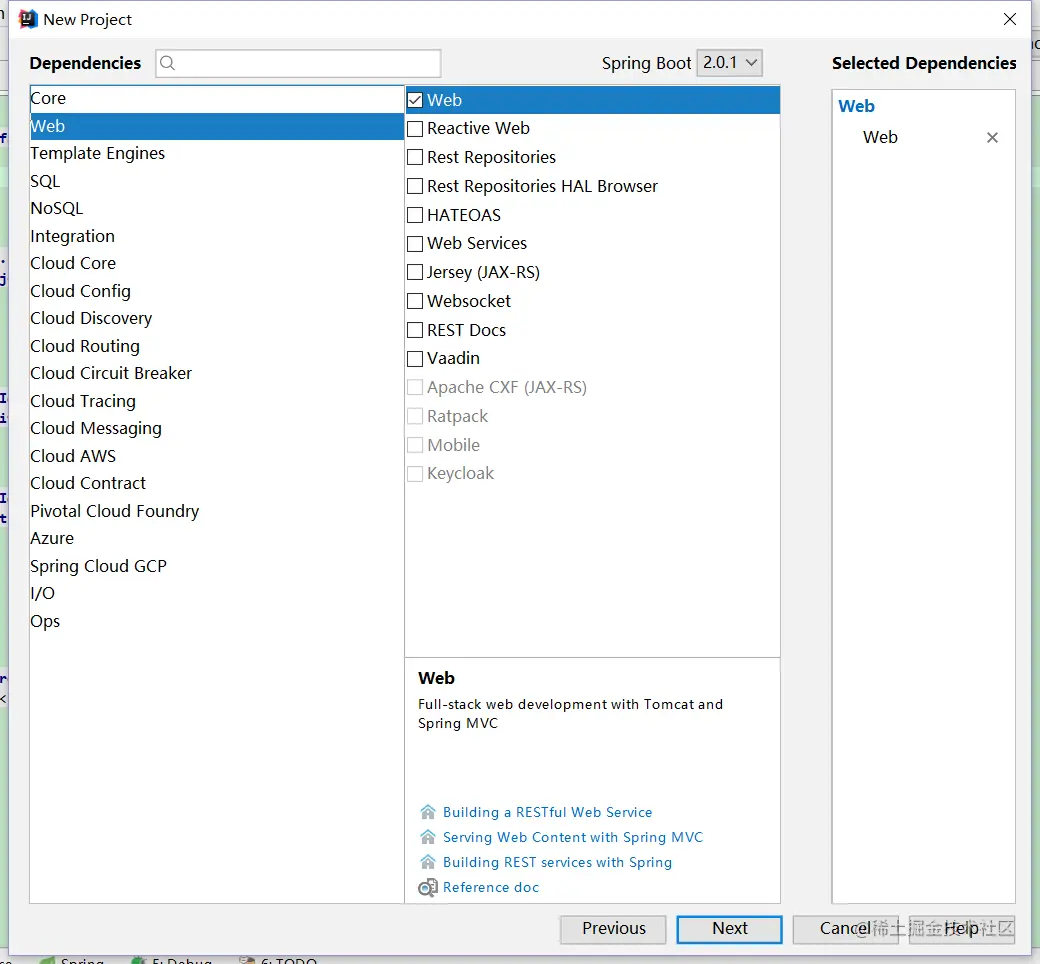The image size is (1040, 964).
Task: Click the disabled Keycloak checkbox
Action: (415, 473)
